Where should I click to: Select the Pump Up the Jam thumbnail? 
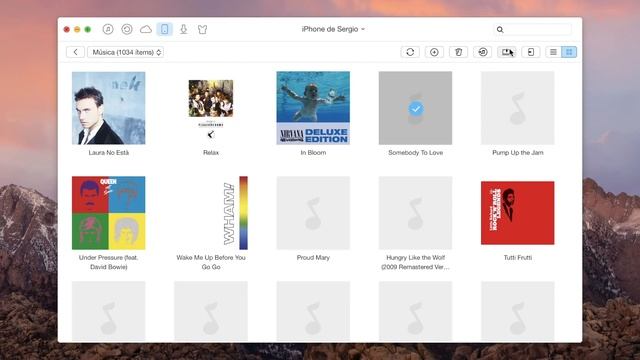pyautogui.click(x=518, y=108)
